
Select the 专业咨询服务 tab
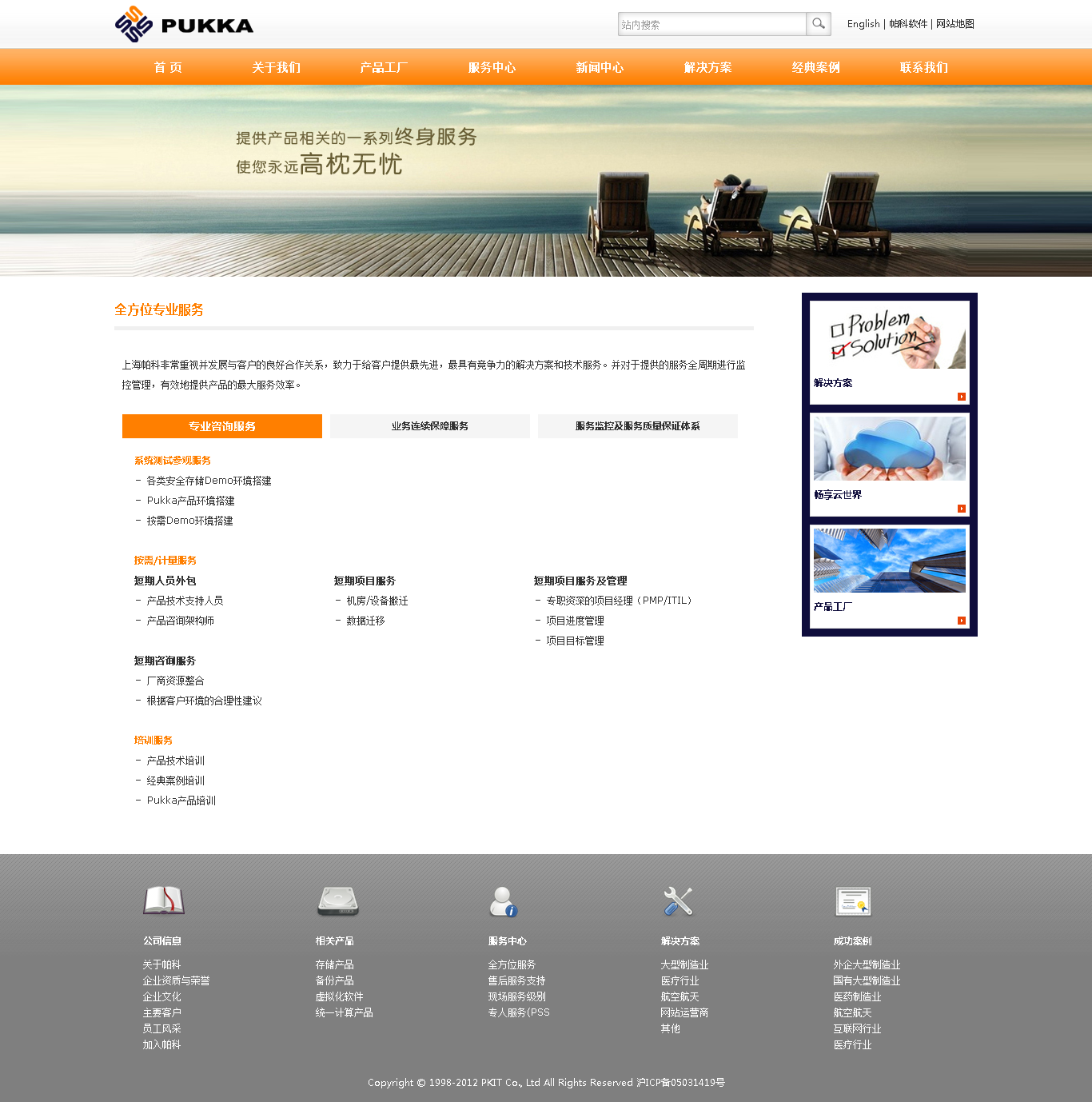[222, 426]
